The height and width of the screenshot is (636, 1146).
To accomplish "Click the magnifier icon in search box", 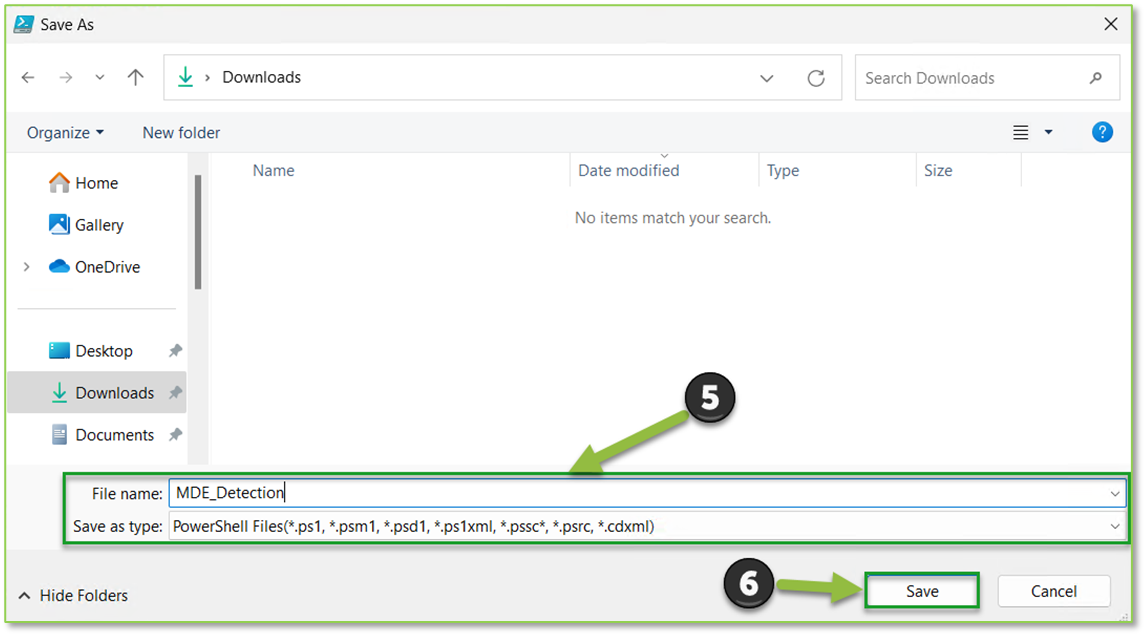I will click(1096, 78).
